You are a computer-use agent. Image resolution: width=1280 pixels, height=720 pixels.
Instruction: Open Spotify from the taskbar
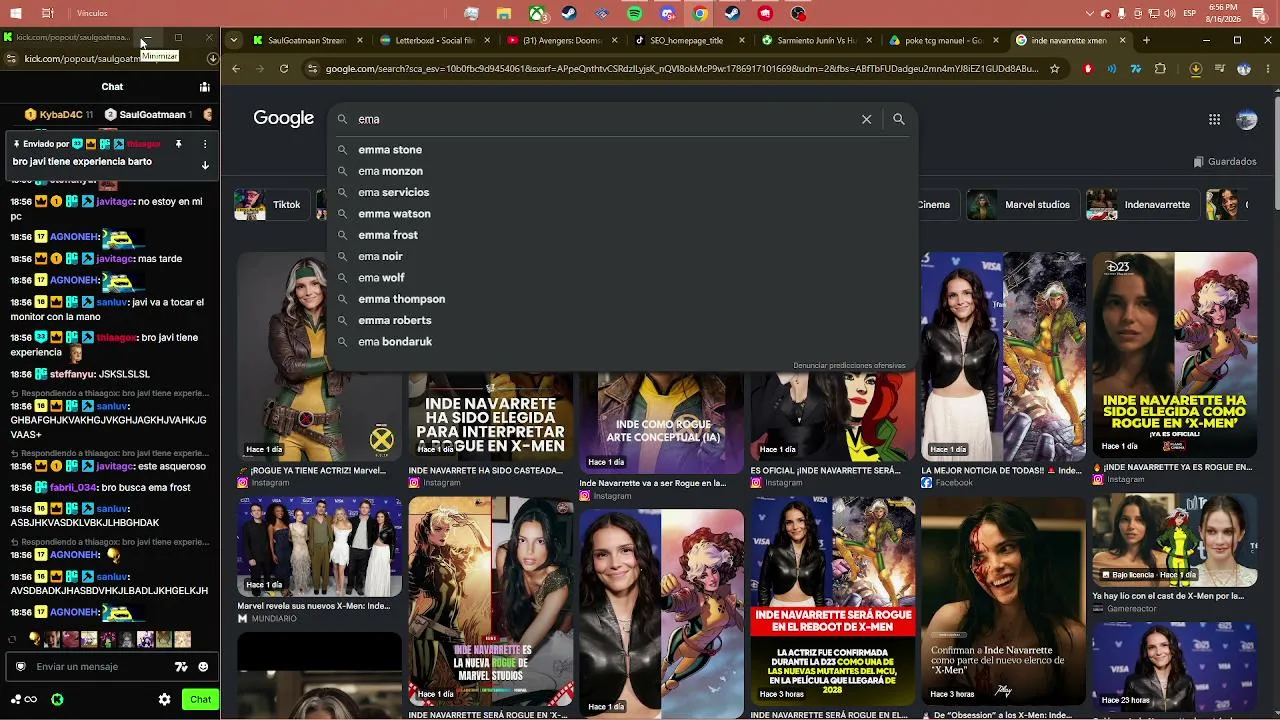point(635,14)
